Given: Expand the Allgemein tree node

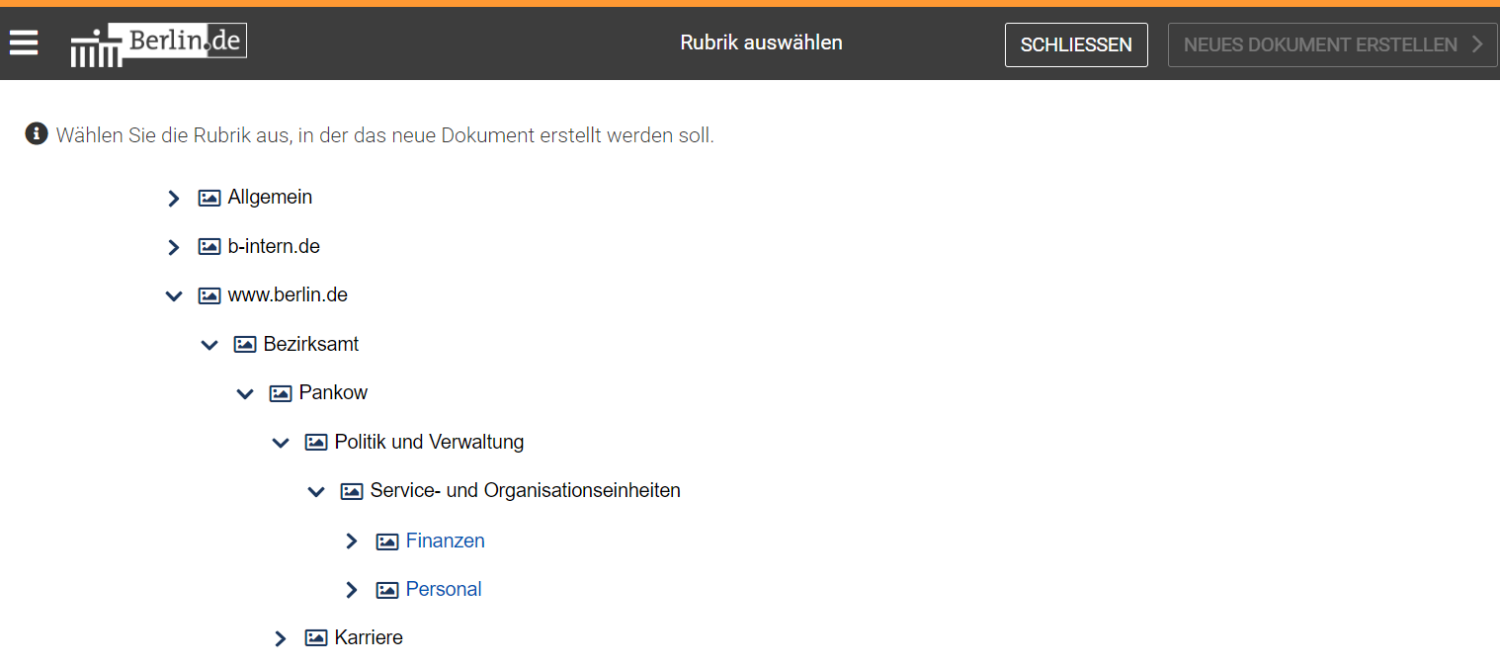Looking at the screenshot, I should [x=173, y=197].
